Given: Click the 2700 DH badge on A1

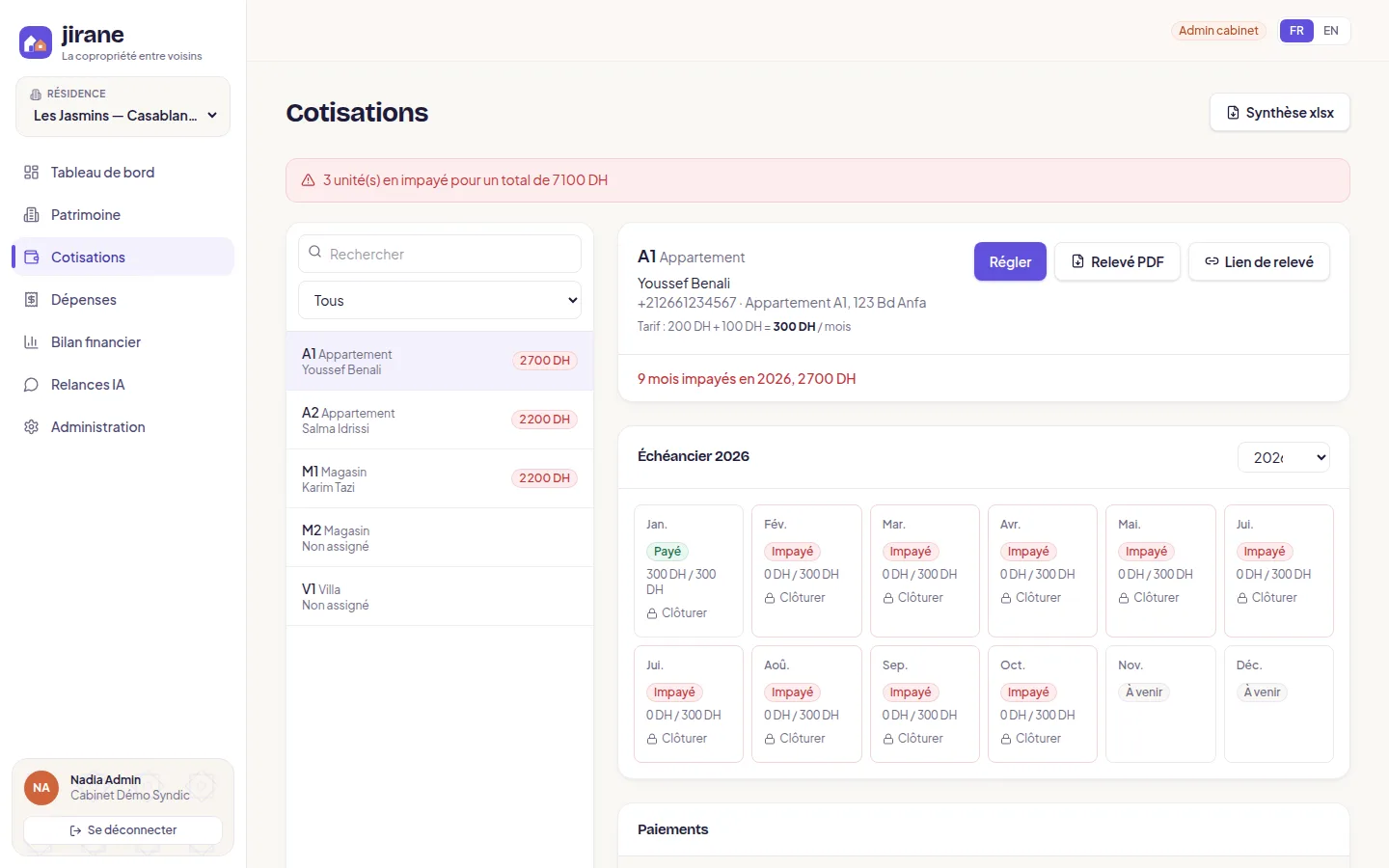Looking at the screenshot, I should click(x=545, y=361).
